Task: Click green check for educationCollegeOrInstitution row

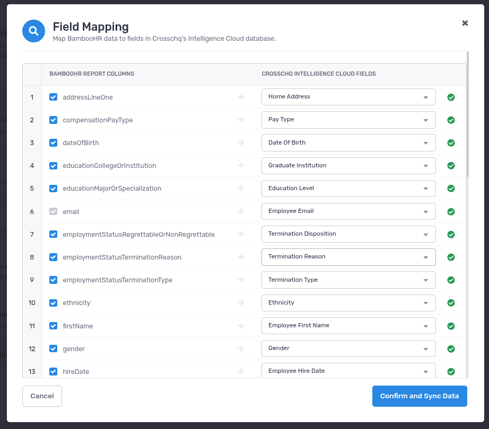Action: 451,166
